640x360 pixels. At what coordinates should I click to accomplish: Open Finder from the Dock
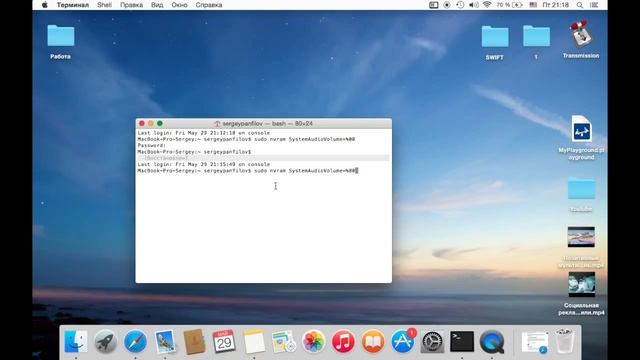(76, 341)
